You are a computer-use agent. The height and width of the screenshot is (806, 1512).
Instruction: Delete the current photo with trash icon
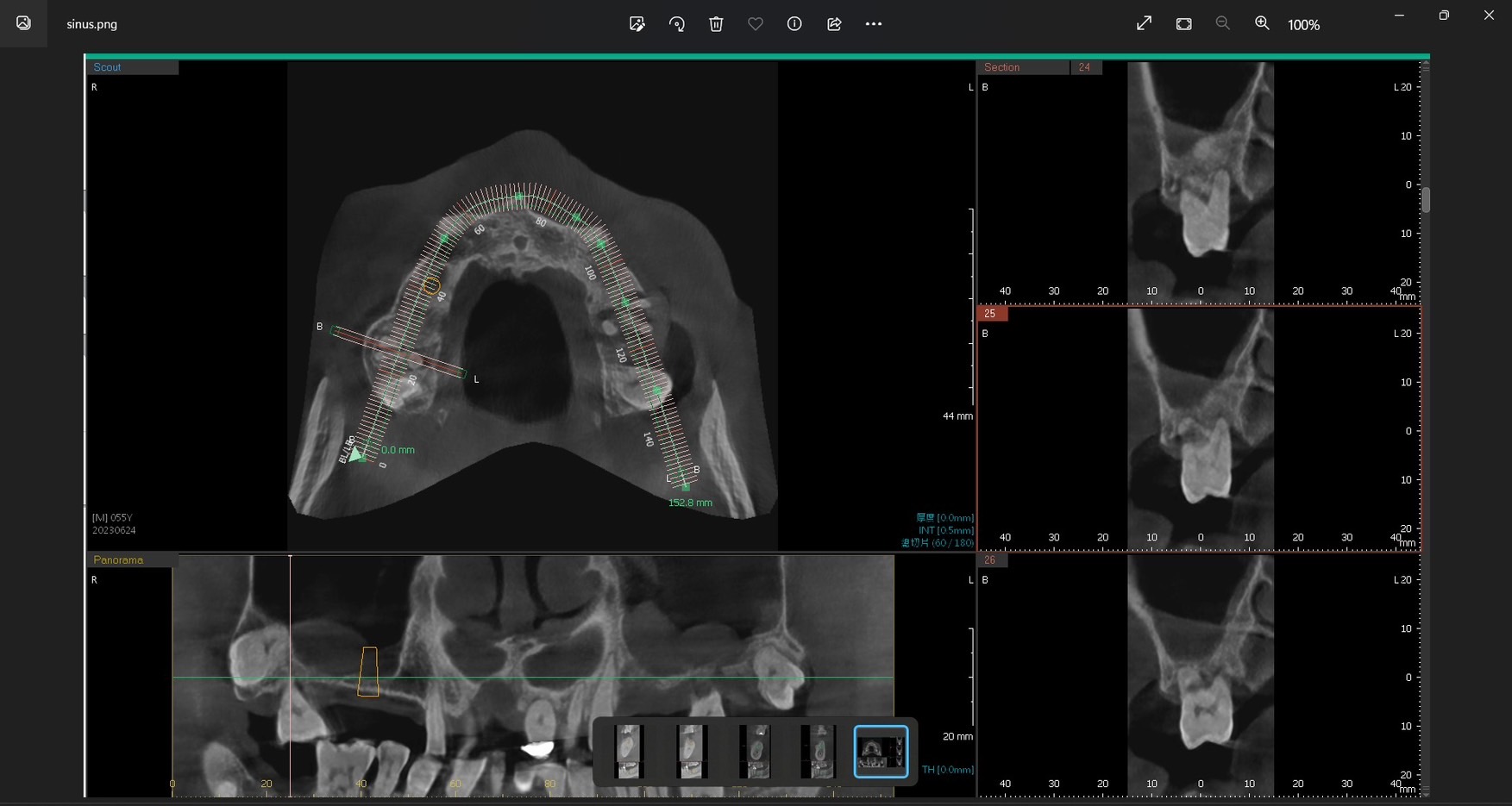[716, 24]
